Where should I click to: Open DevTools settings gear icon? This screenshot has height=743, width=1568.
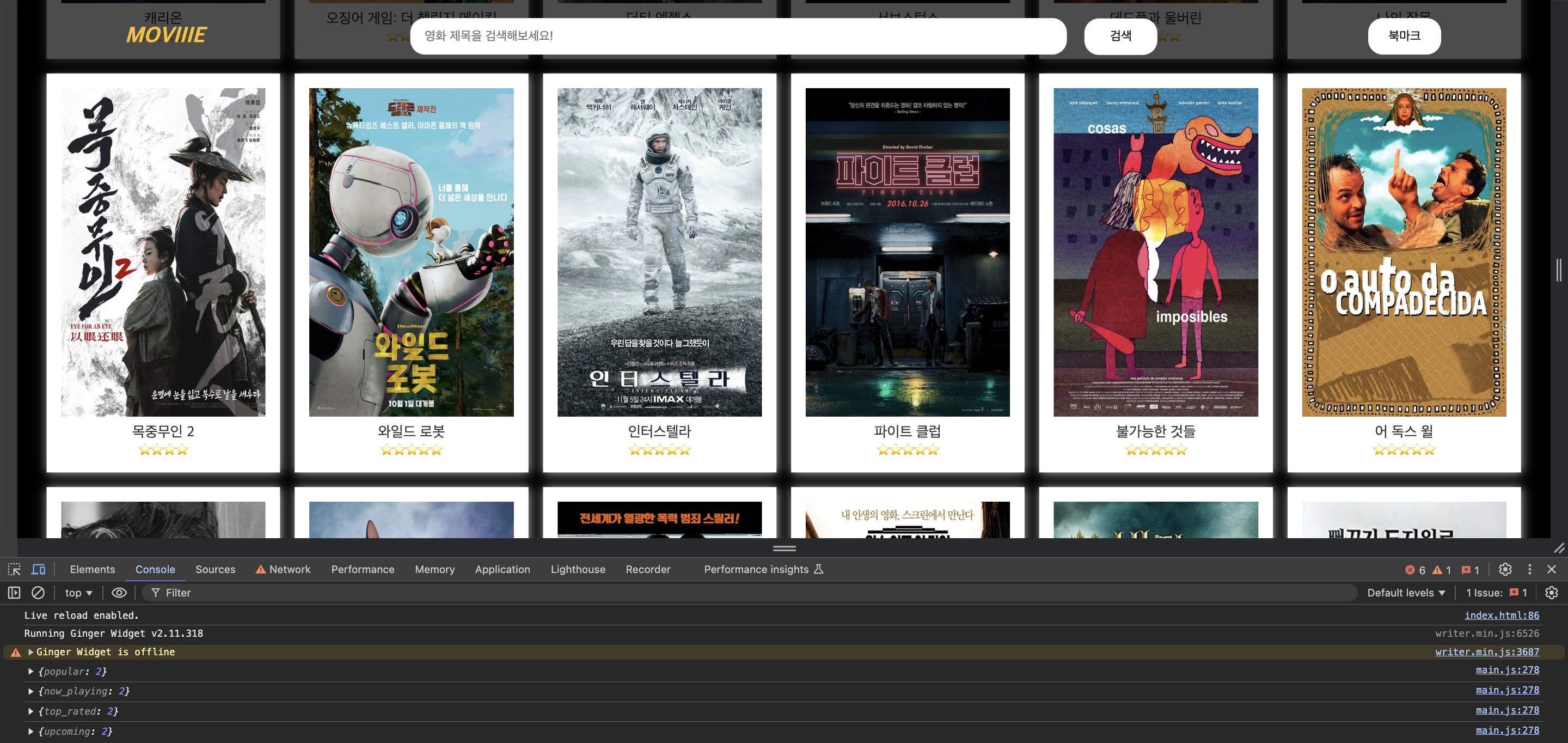pos(1505,569)
